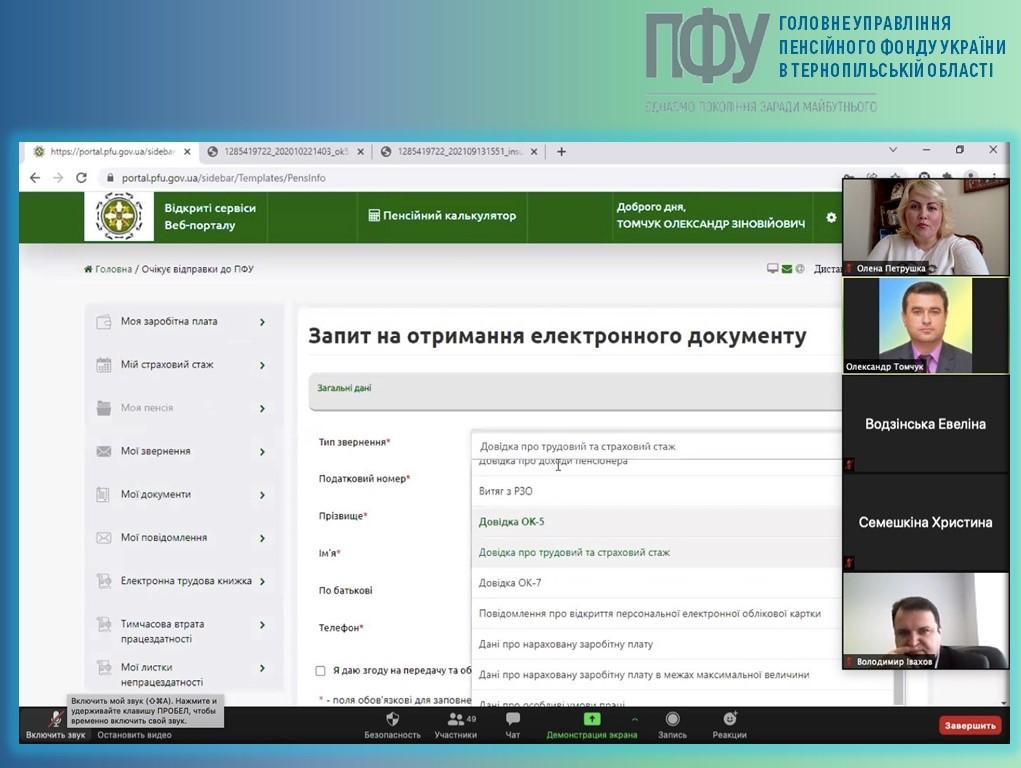Image resolution: width=1021 pixels, height=768 pixels.
Task: Click the calculator icon beside Пенсійний калькулятор
Action: pyautogui.click(x=374, y=216)
